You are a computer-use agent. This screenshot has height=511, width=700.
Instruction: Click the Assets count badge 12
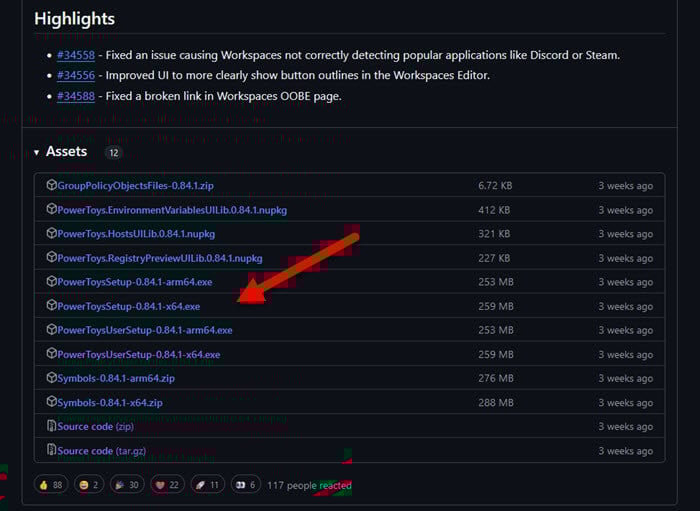(114, 153)
